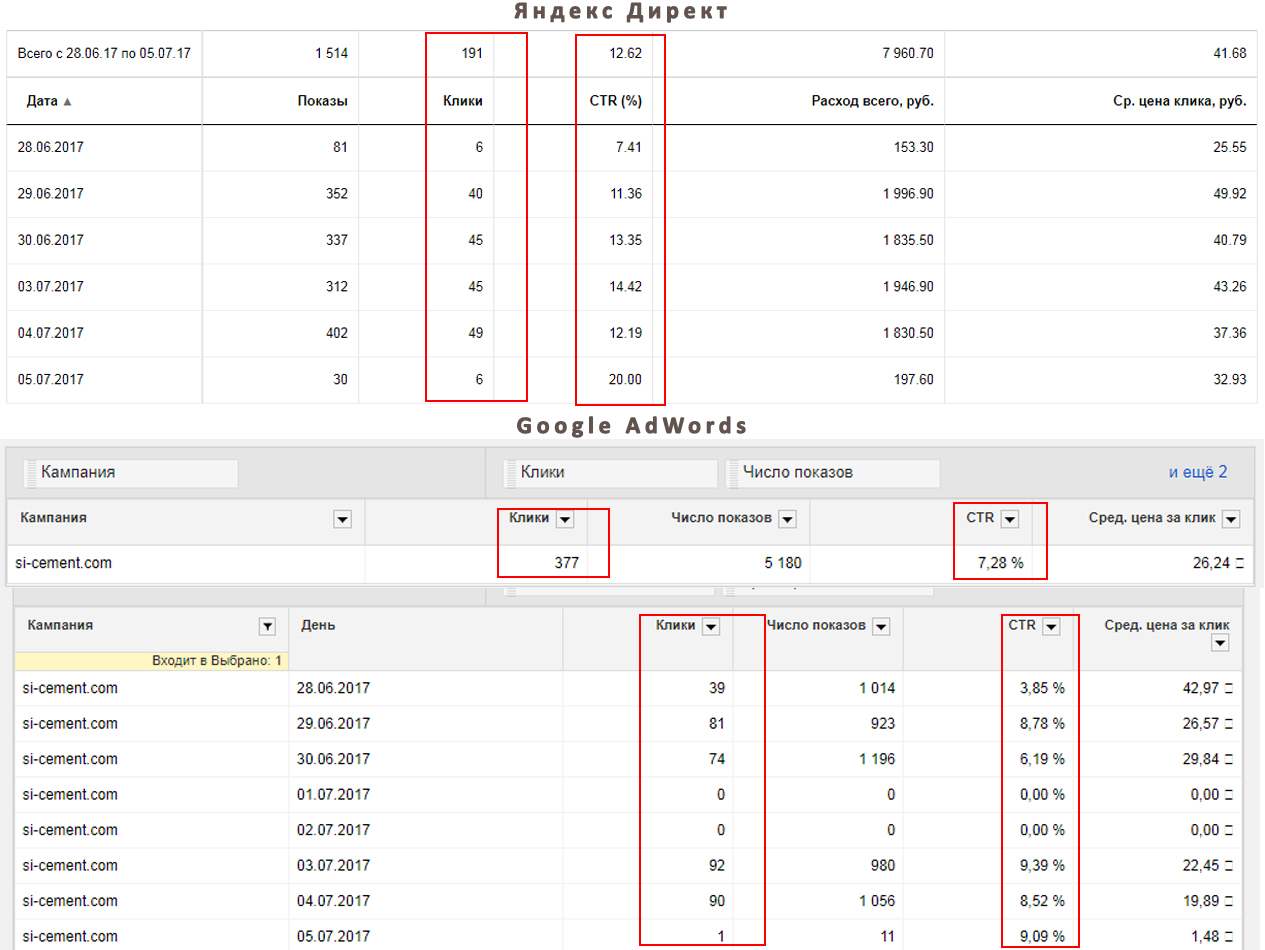Click the 'и ещё 2' link

coord(1198,472)
